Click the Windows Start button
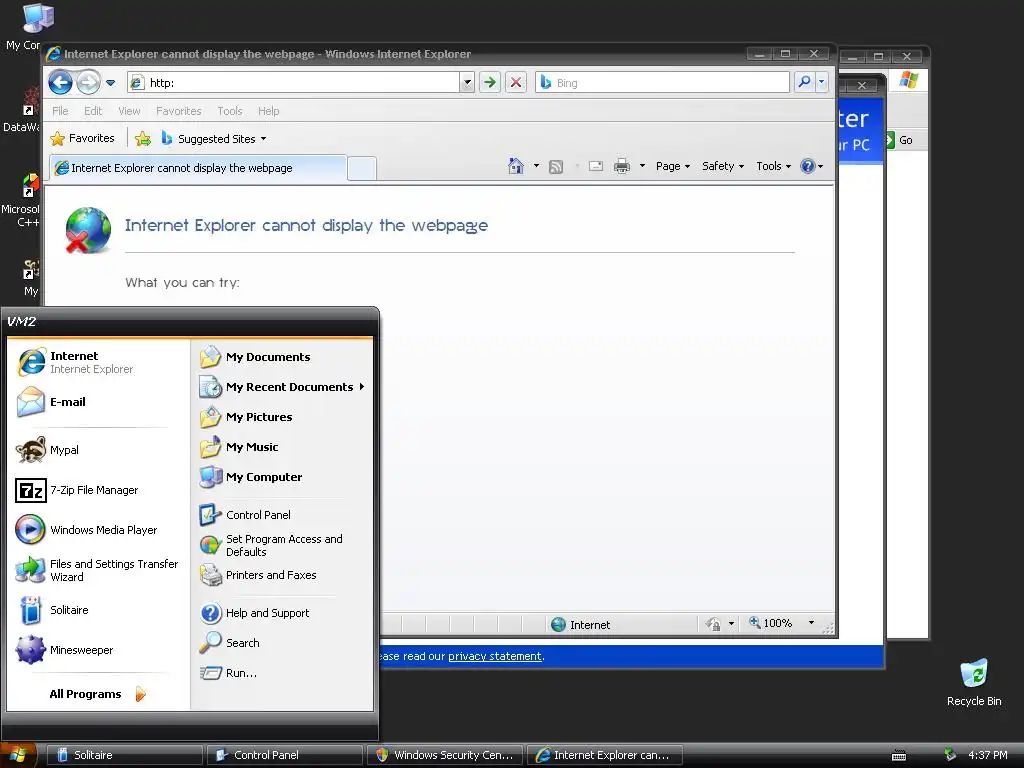Screen dimensions: 1024x768 click(x=17, y=755)
